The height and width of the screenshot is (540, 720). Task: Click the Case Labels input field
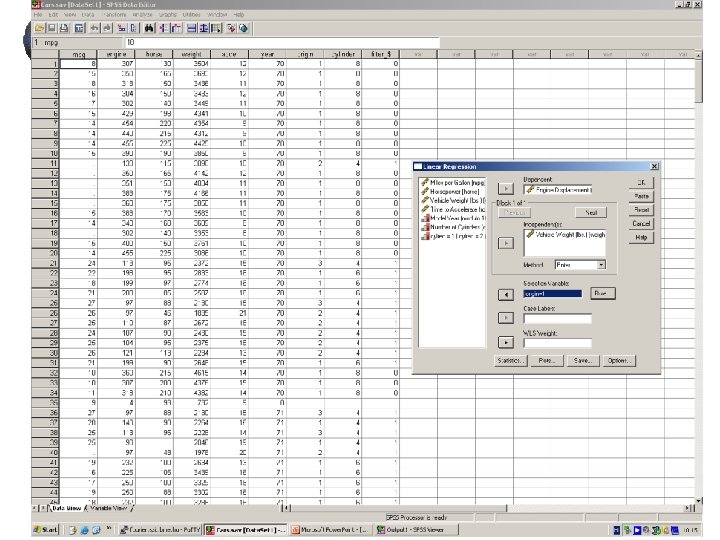click(x=557, y=318)
